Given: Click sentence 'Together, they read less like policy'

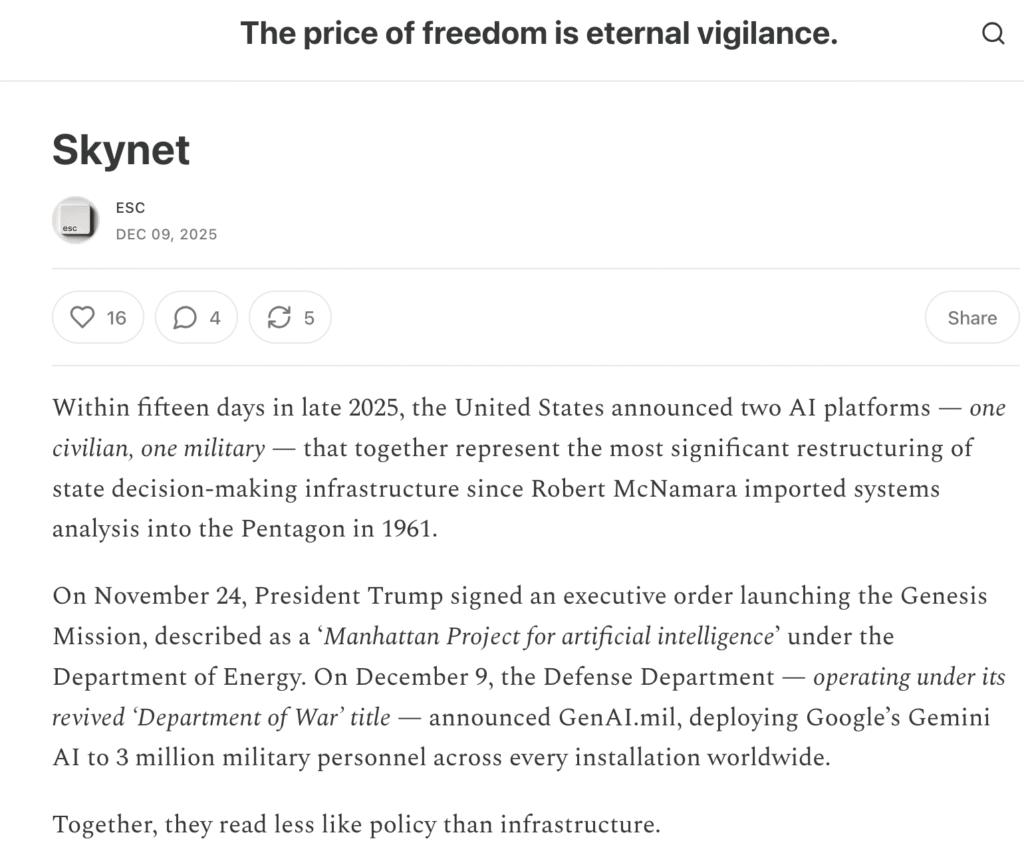Looking at the screenshot, I should pos(356,825).
